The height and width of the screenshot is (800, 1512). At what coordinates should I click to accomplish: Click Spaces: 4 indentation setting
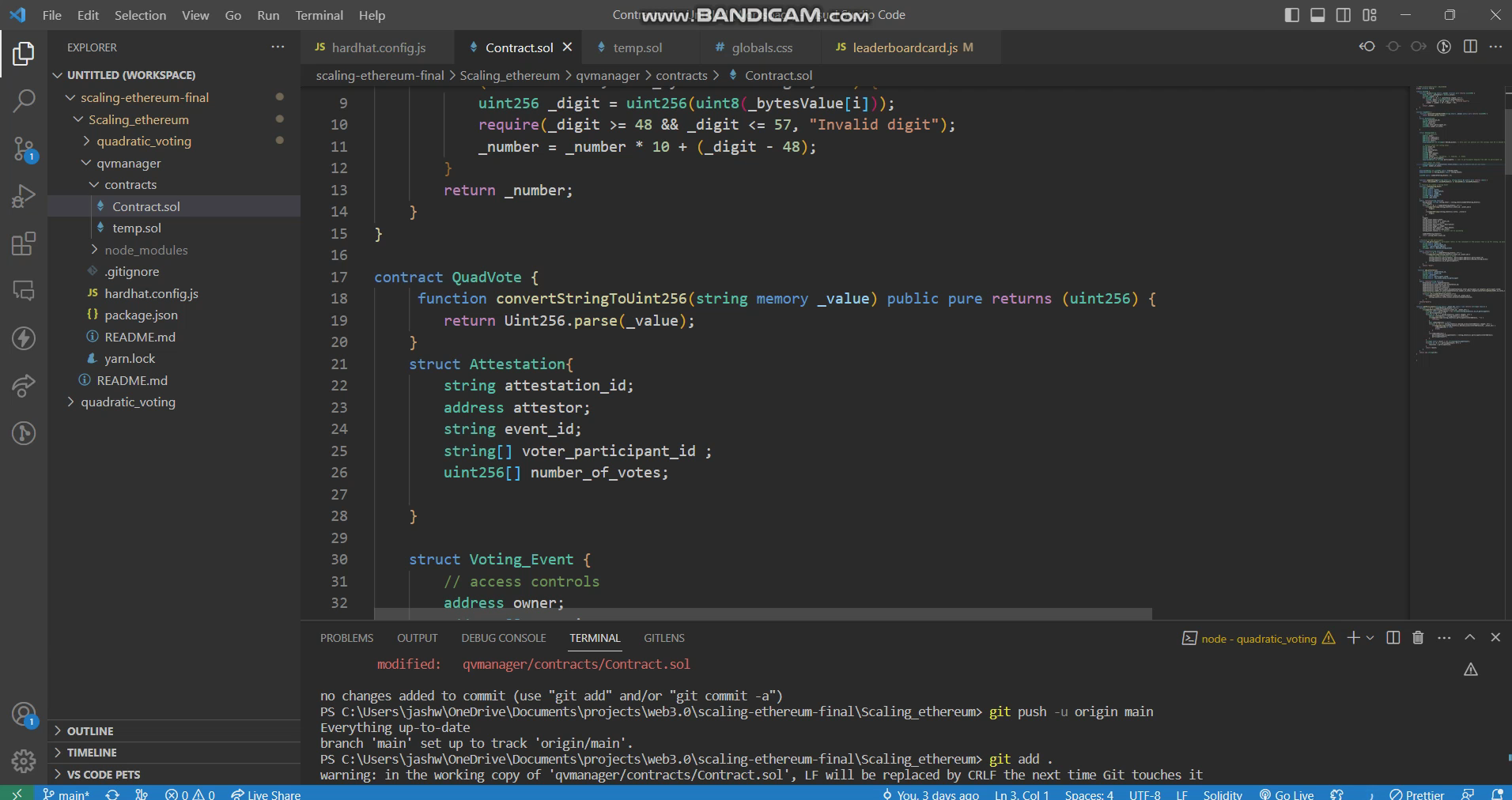(x=1089, y=794)
